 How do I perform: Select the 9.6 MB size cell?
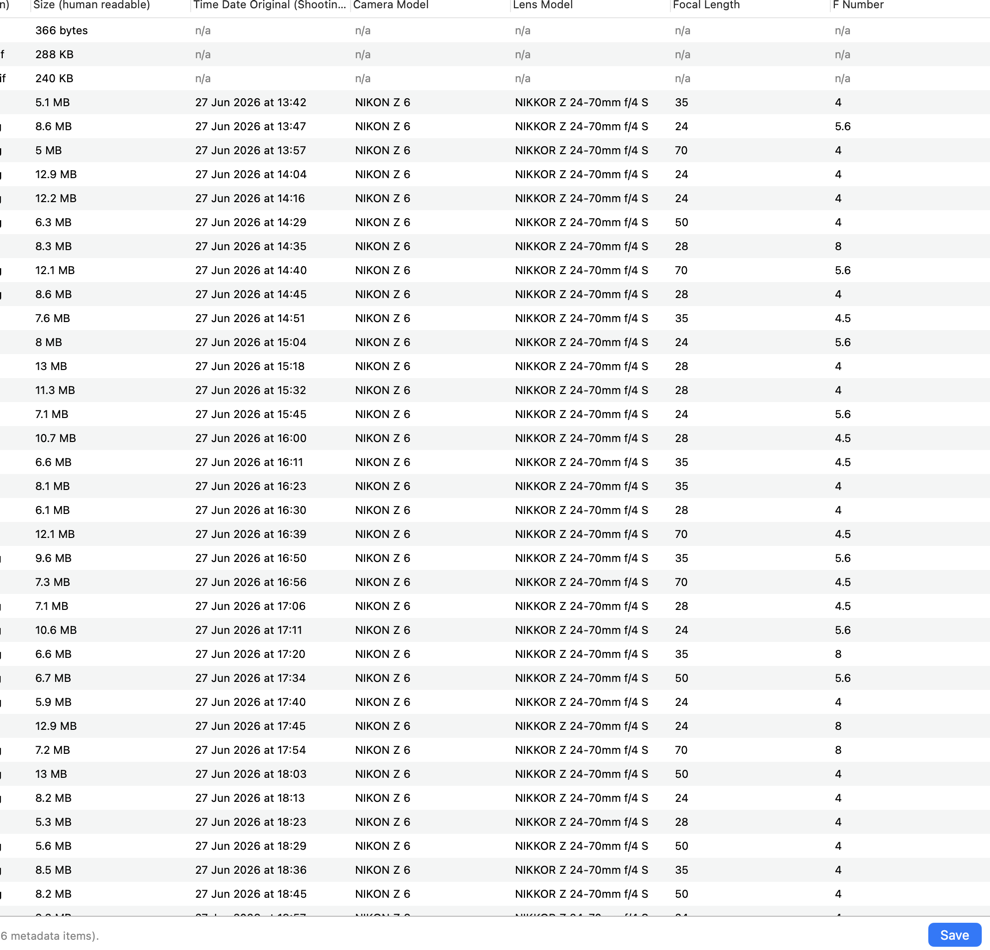[53, 558]
